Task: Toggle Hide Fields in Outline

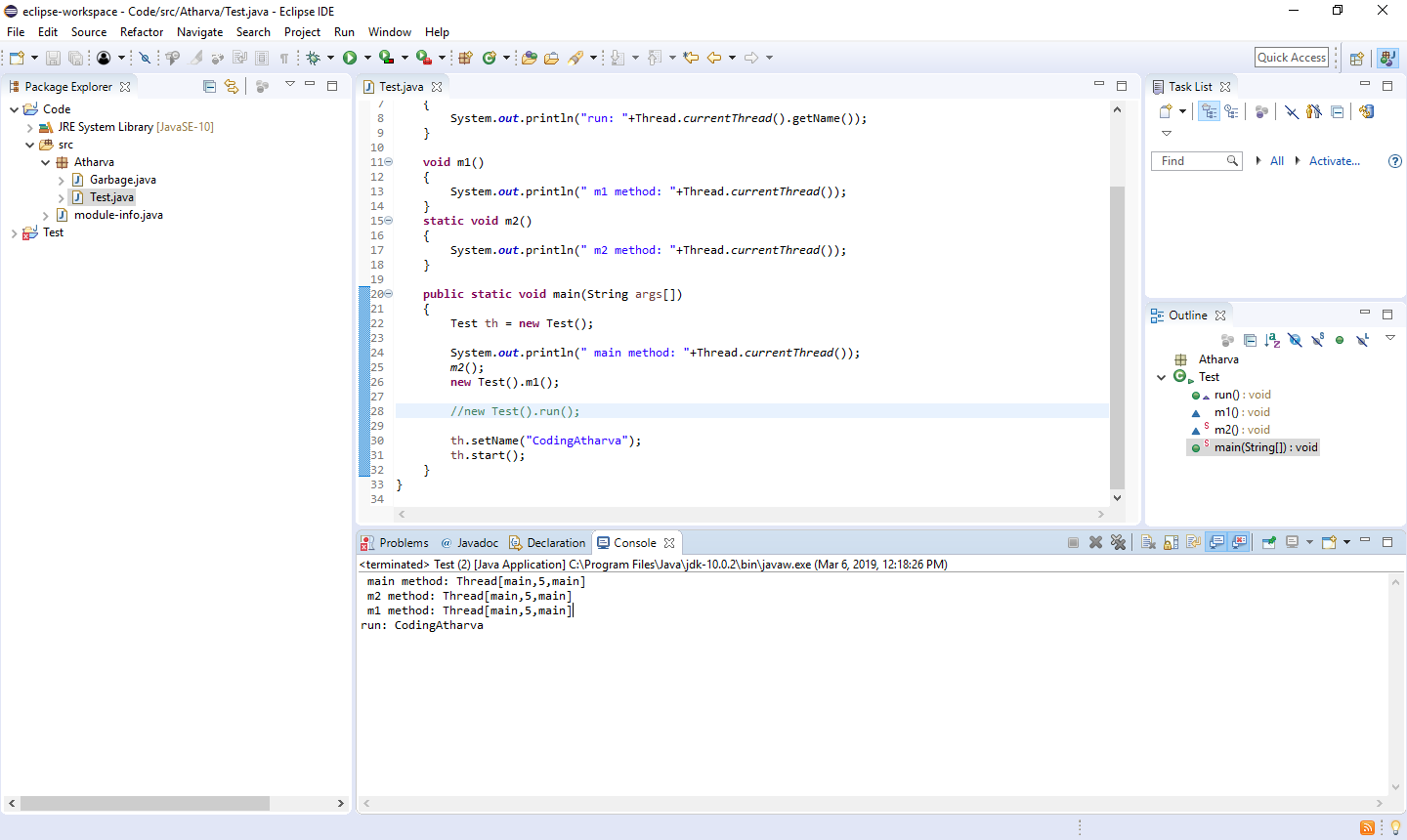Action: point(1295,340)
